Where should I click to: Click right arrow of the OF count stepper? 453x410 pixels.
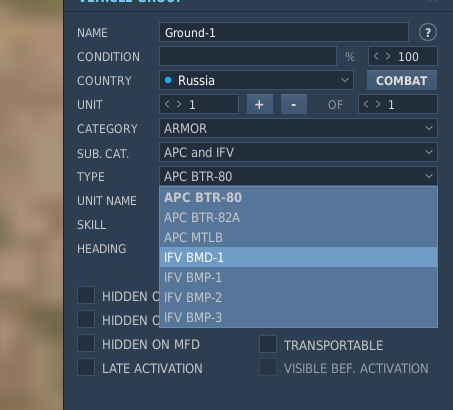click(378, 104)
